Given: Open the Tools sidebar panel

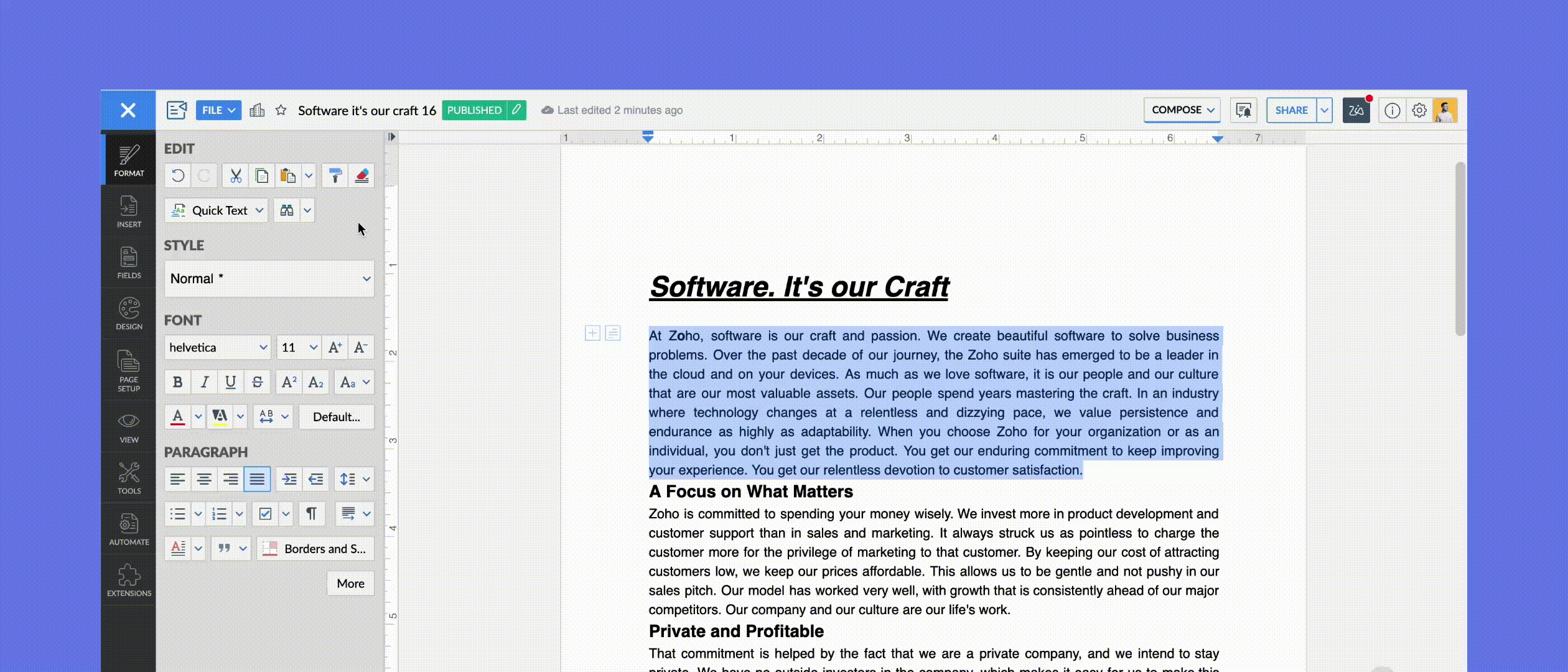Looking at the screenshot, I should point(129,478).
